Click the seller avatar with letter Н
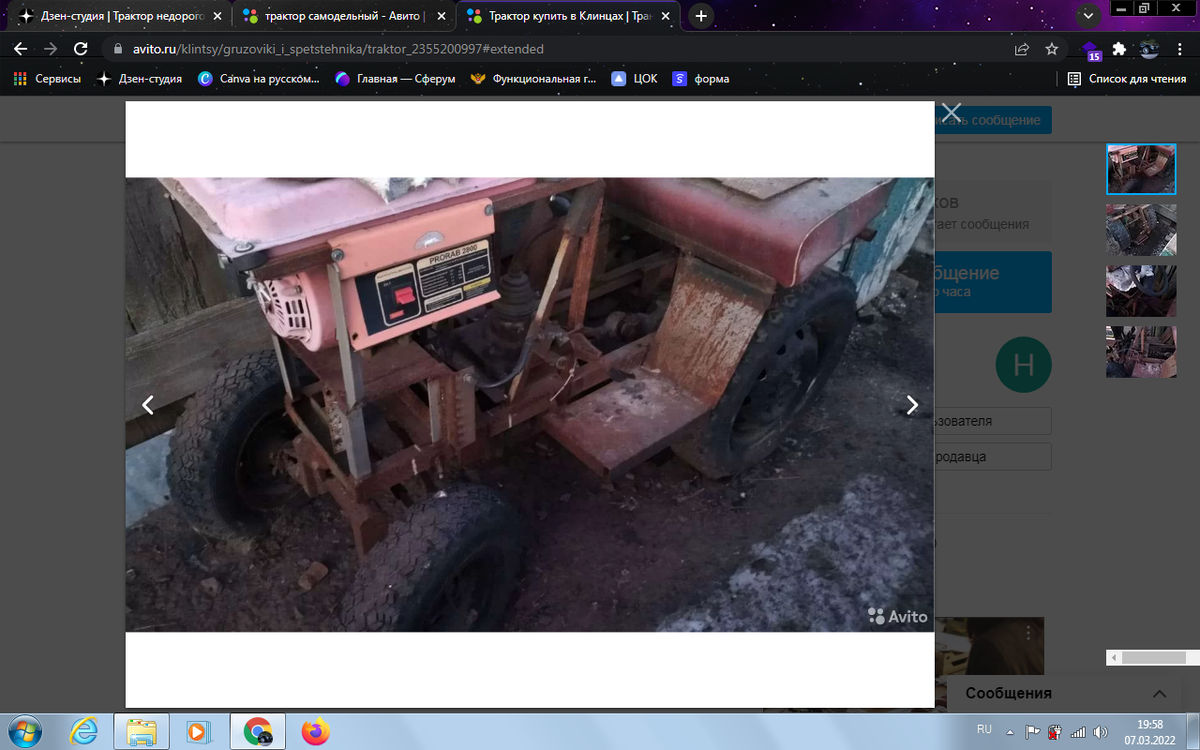This screenshot has width=1200, height=750. tap(1023, 365)
